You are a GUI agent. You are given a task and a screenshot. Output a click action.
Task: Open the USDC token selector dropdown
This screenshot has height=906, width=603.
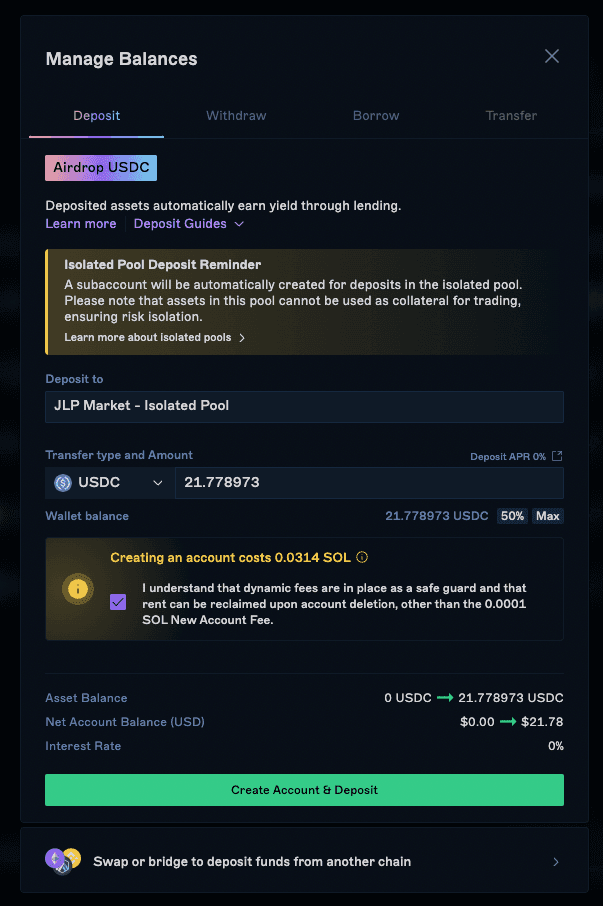(110, 482)
